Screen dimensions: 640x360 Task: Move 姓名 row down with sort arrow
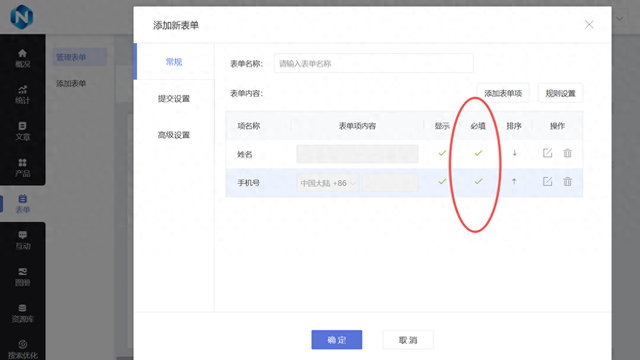click(x=514, y=153)
